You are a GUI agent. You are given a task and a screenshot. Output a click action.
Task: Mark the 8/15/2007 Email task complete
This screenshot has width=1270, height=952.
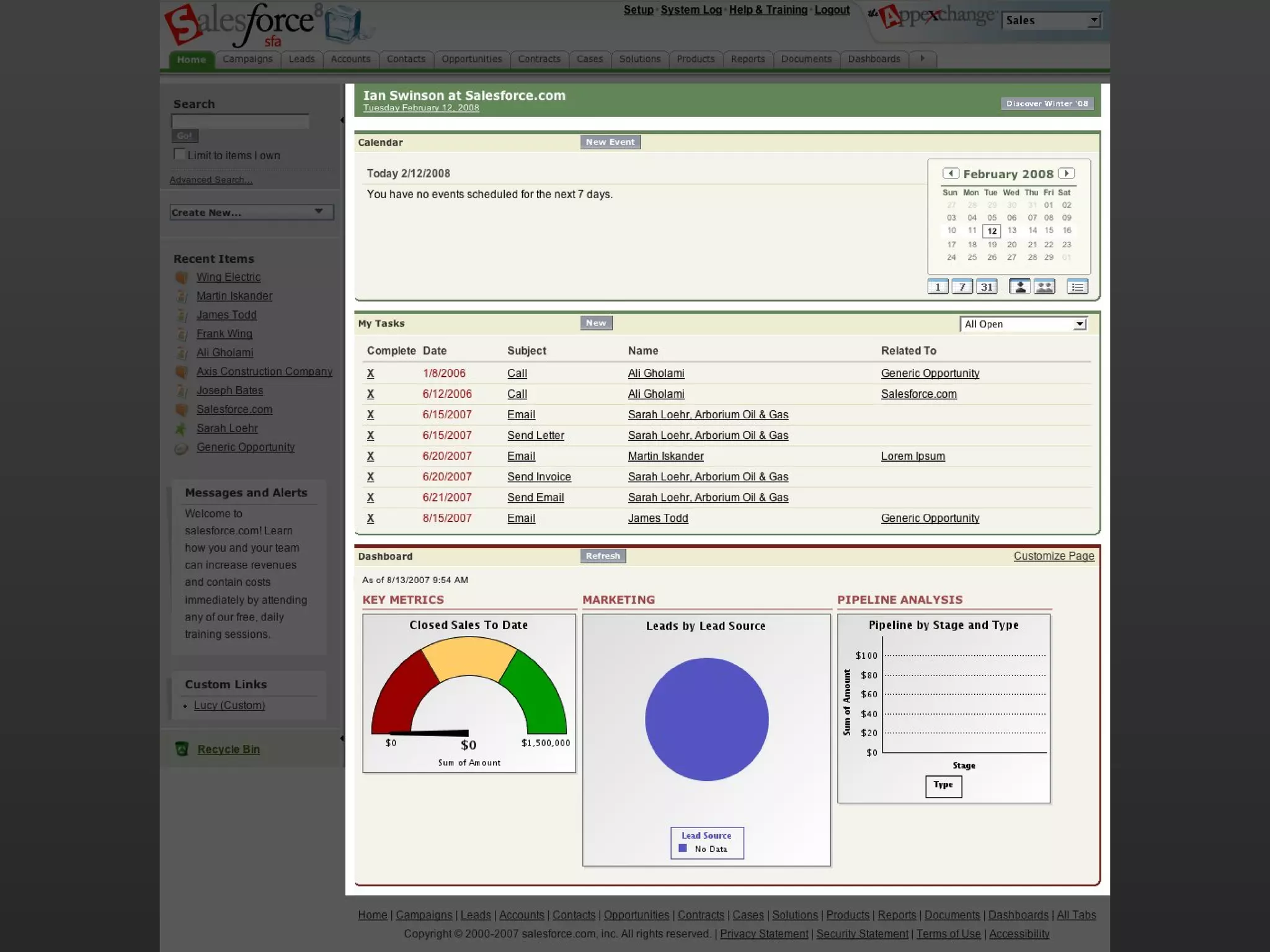tap(370, 518)
